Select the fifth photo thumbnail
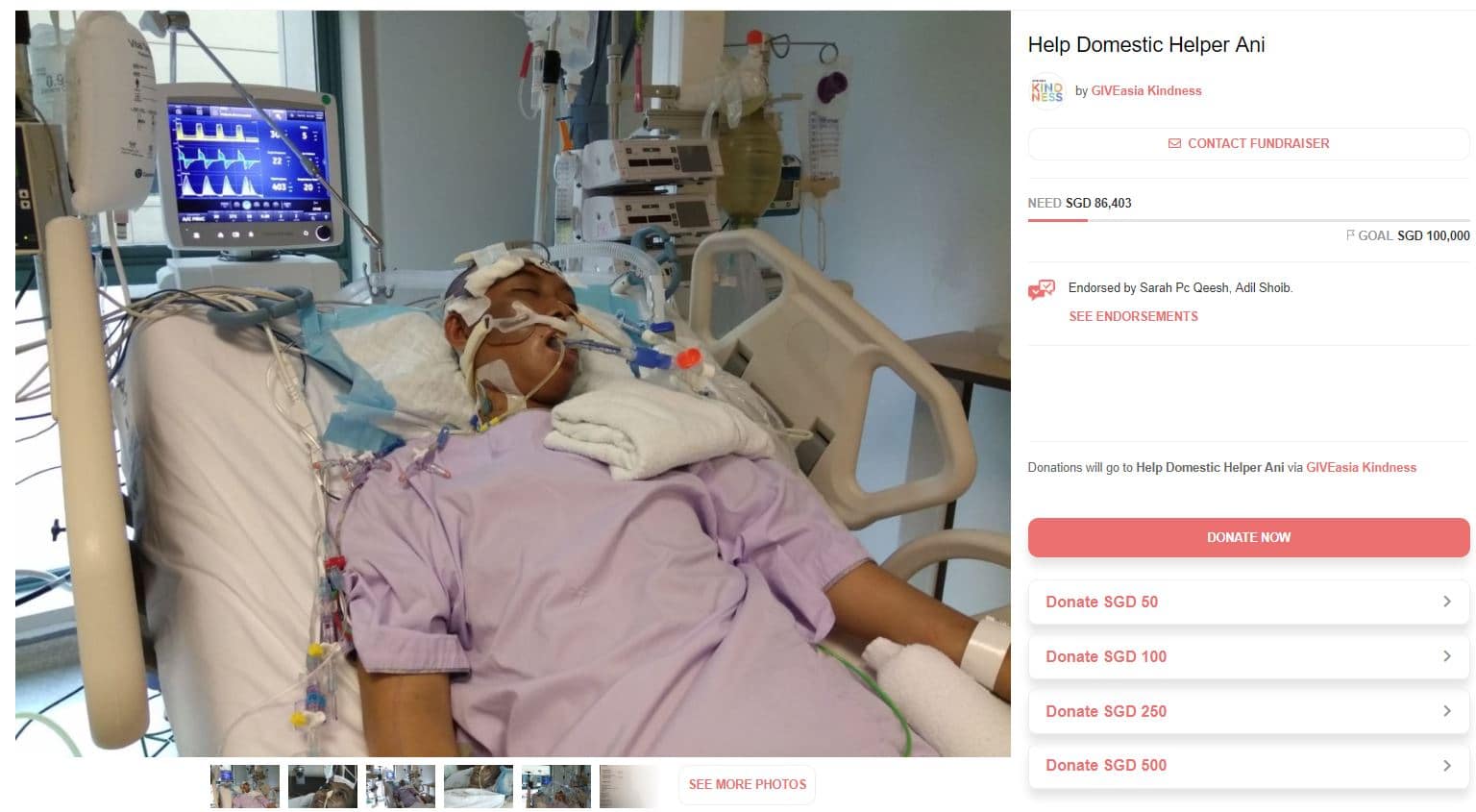 click(x=556, y=786)
